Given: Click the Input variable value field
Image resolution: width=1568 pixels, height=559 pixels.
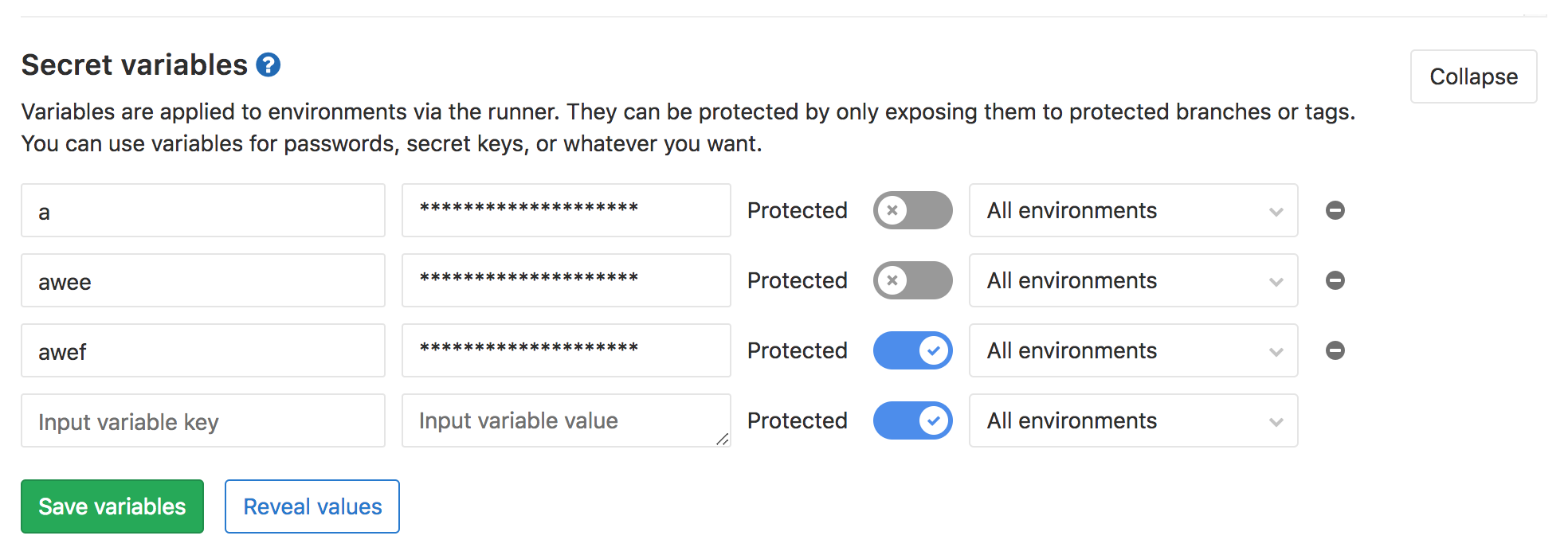Looking at the screenshot, I should 566,420.
